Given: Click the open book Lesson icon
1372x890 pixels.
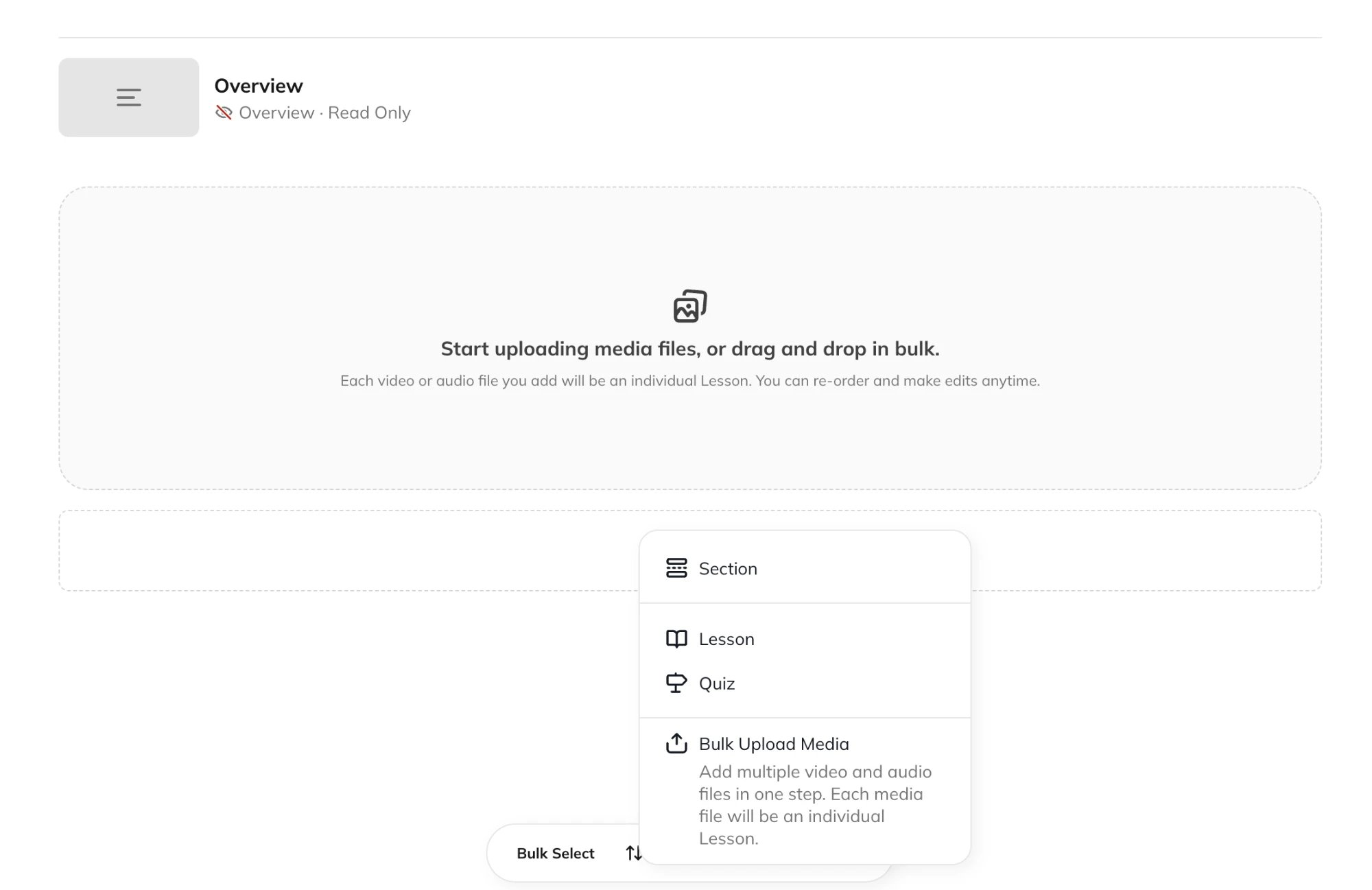Looking at the screenshot, I should tap(676, 639).
